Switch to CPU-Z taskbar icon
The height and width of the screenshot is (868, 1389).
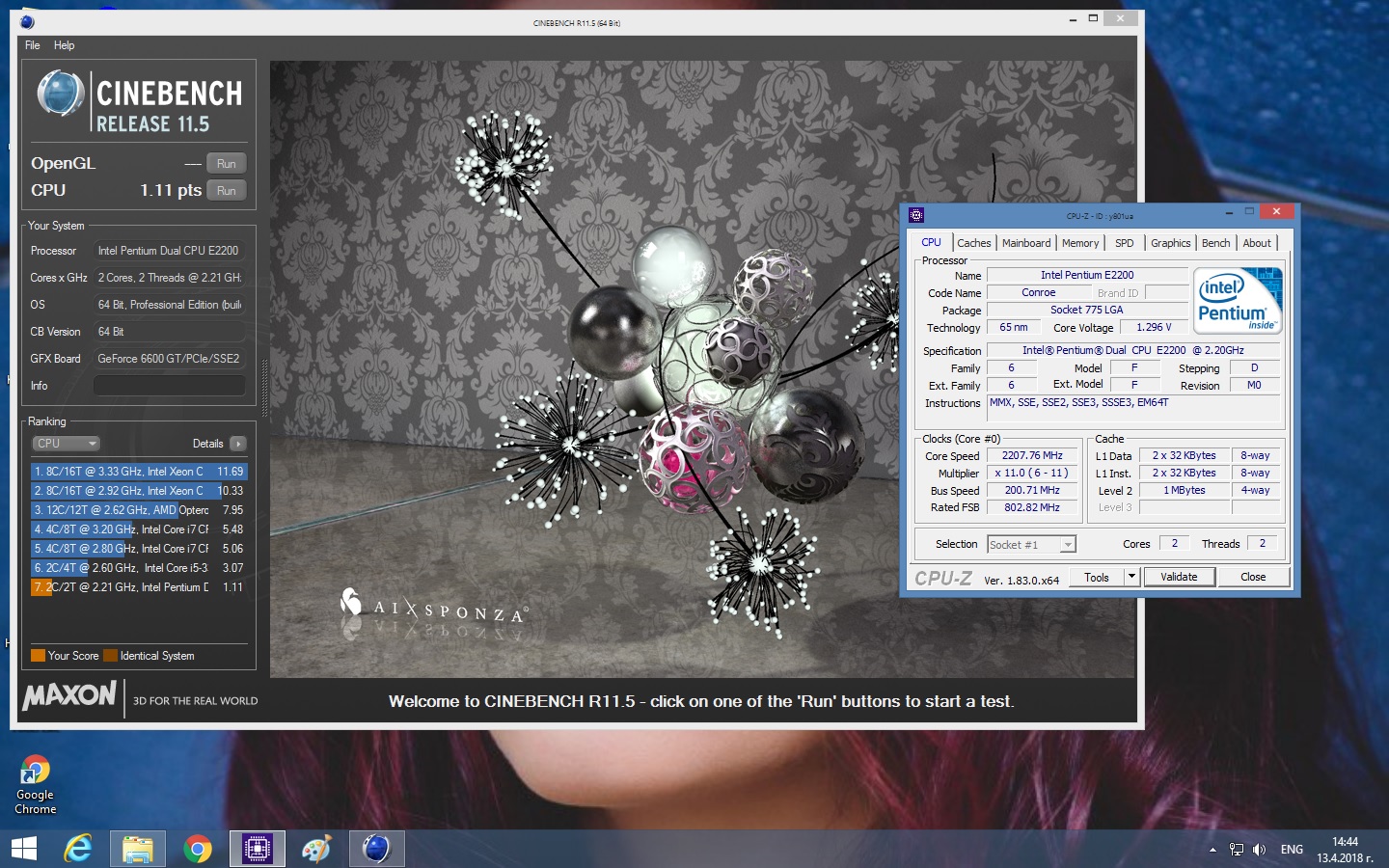(x=257, y=849)
